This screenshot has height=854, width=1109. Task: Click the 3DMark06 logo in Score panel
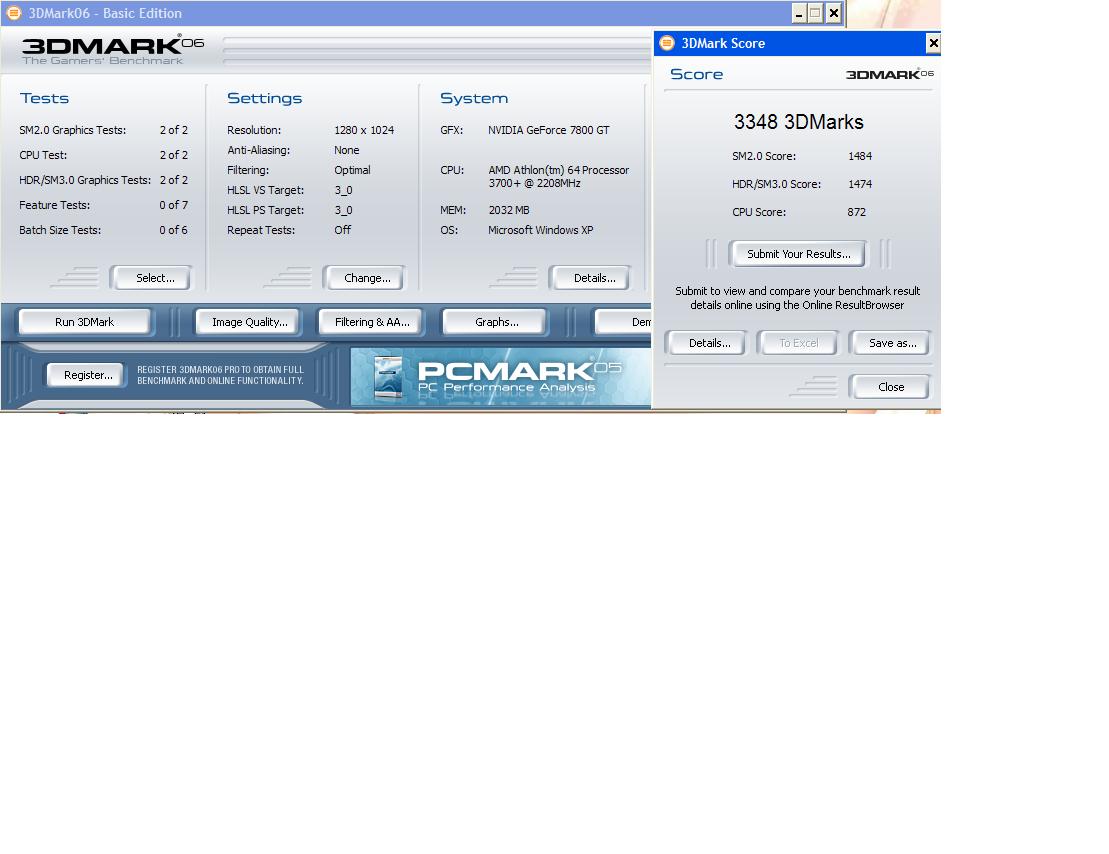point(890,74)
